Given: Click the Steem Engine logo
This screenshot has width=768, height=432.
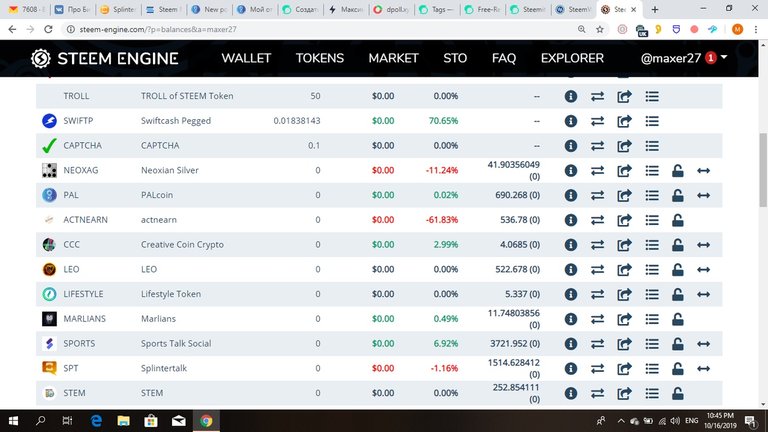Looking at the screenshot, I should coord(104,58).
